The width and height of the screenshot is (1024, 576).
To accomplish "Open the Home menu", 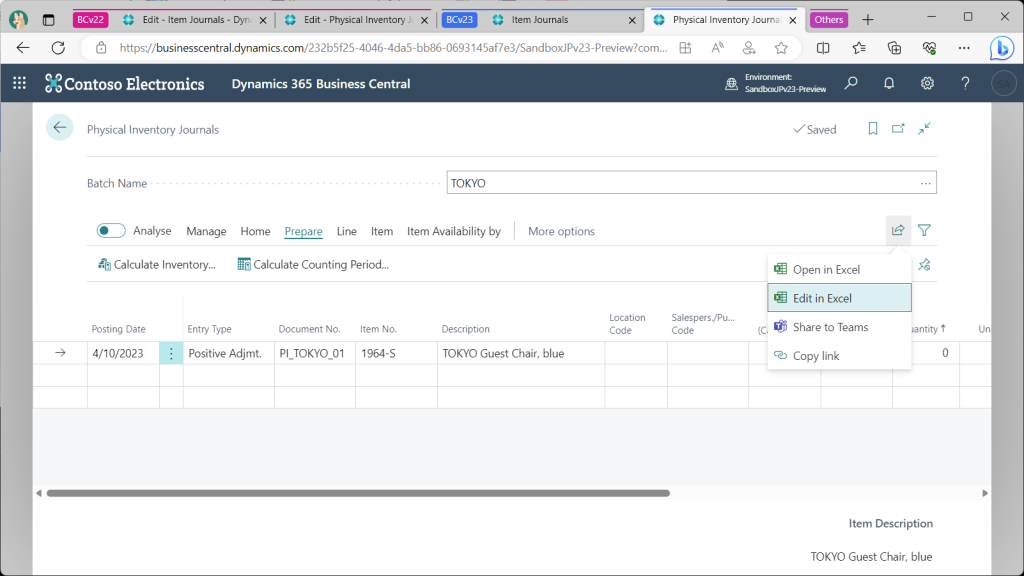I will [255, 231].
